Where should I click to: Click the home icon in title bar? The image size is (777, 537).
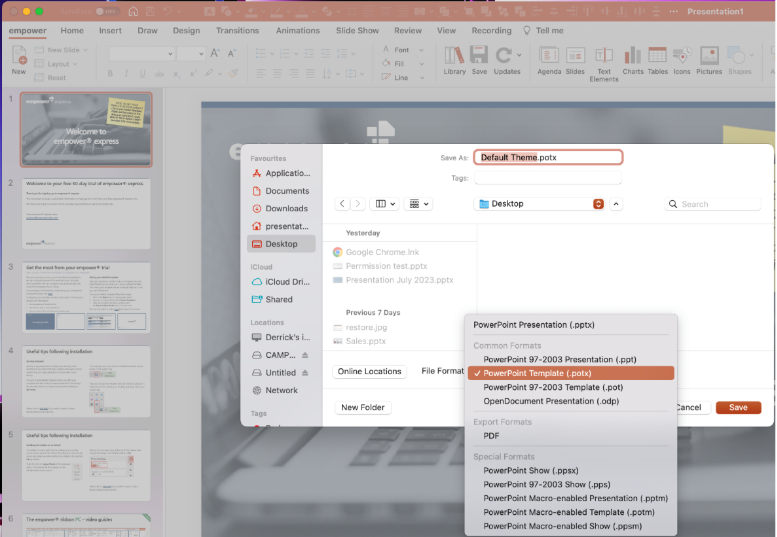tap(133, 11)
